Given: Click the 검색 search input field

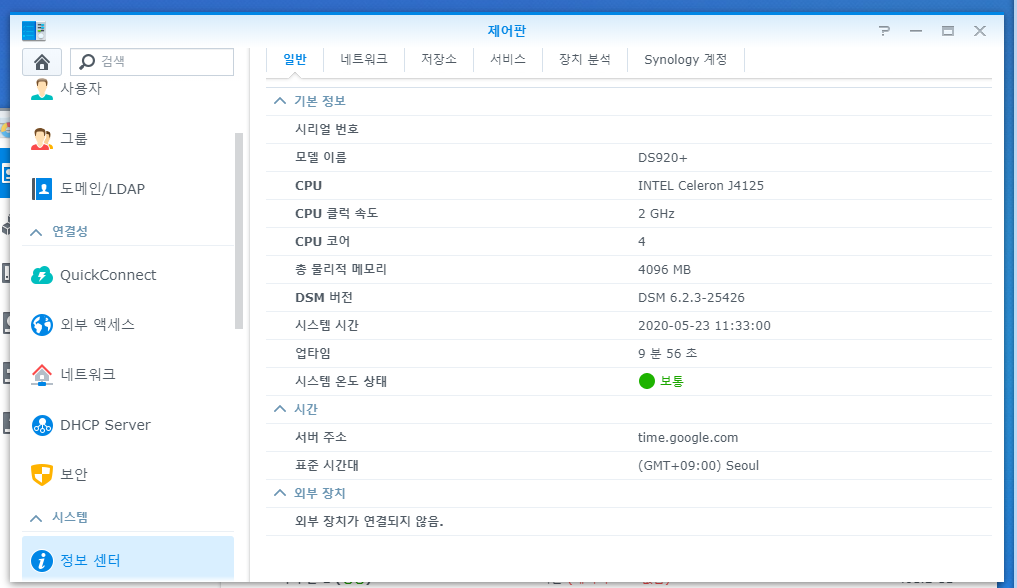Looking at the screenshot, I should coord(152,62).
